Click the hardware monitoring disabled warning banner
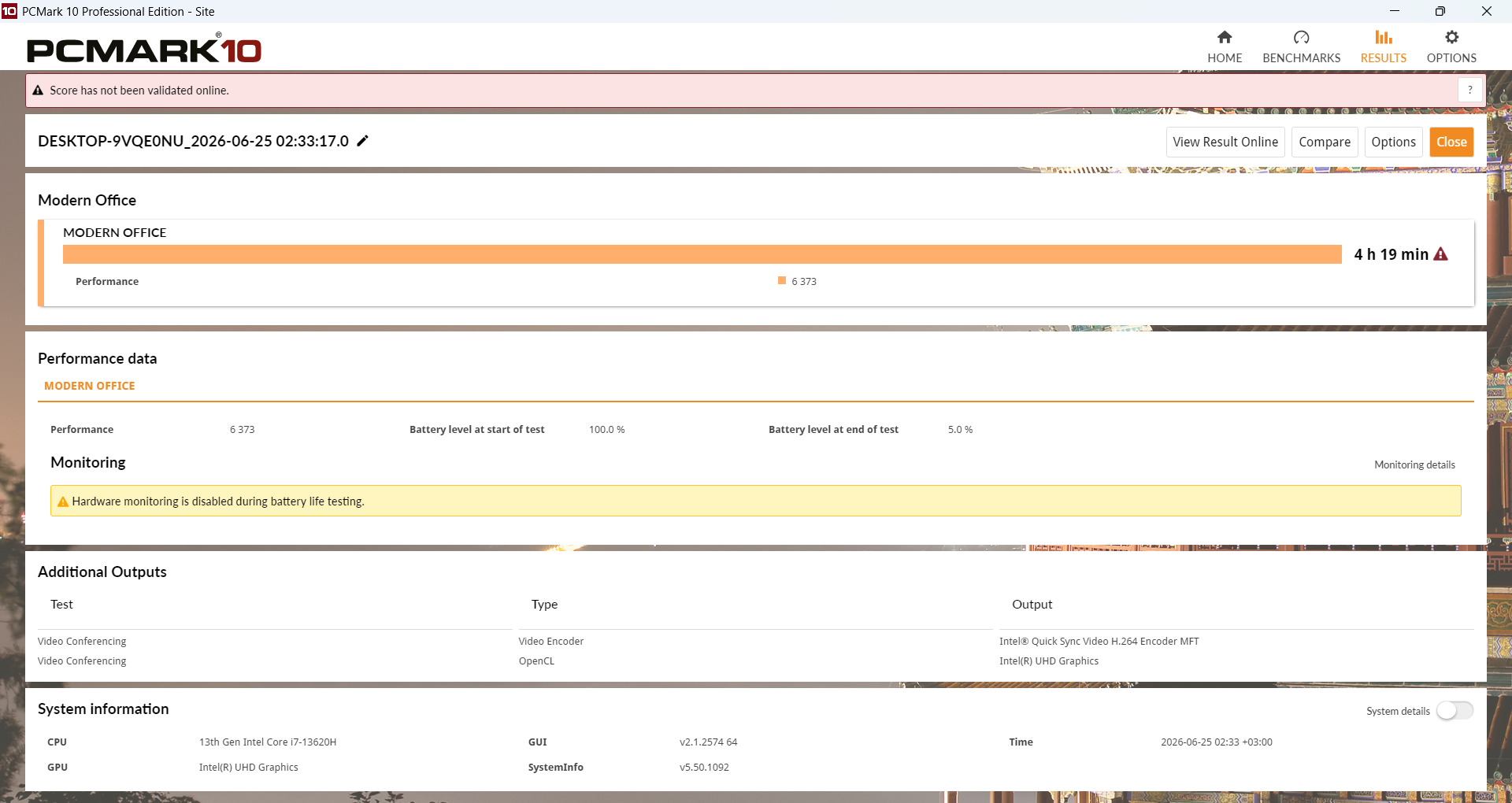 (756, 501)
